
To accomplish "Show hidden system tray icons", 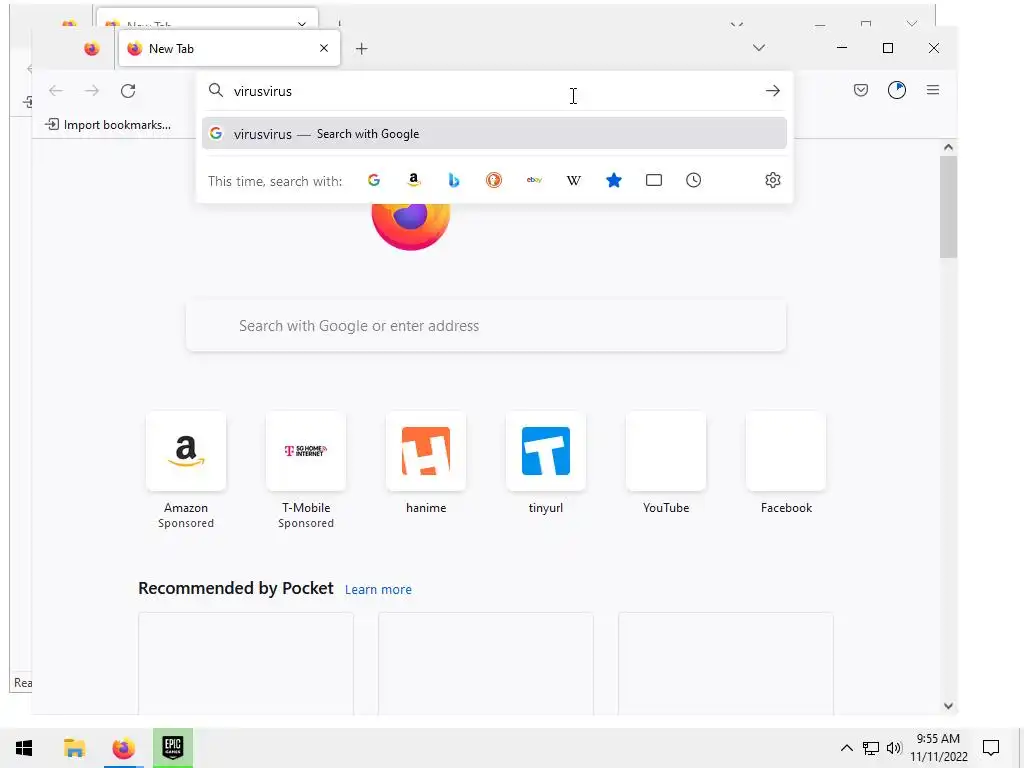I will pos(846,748).
